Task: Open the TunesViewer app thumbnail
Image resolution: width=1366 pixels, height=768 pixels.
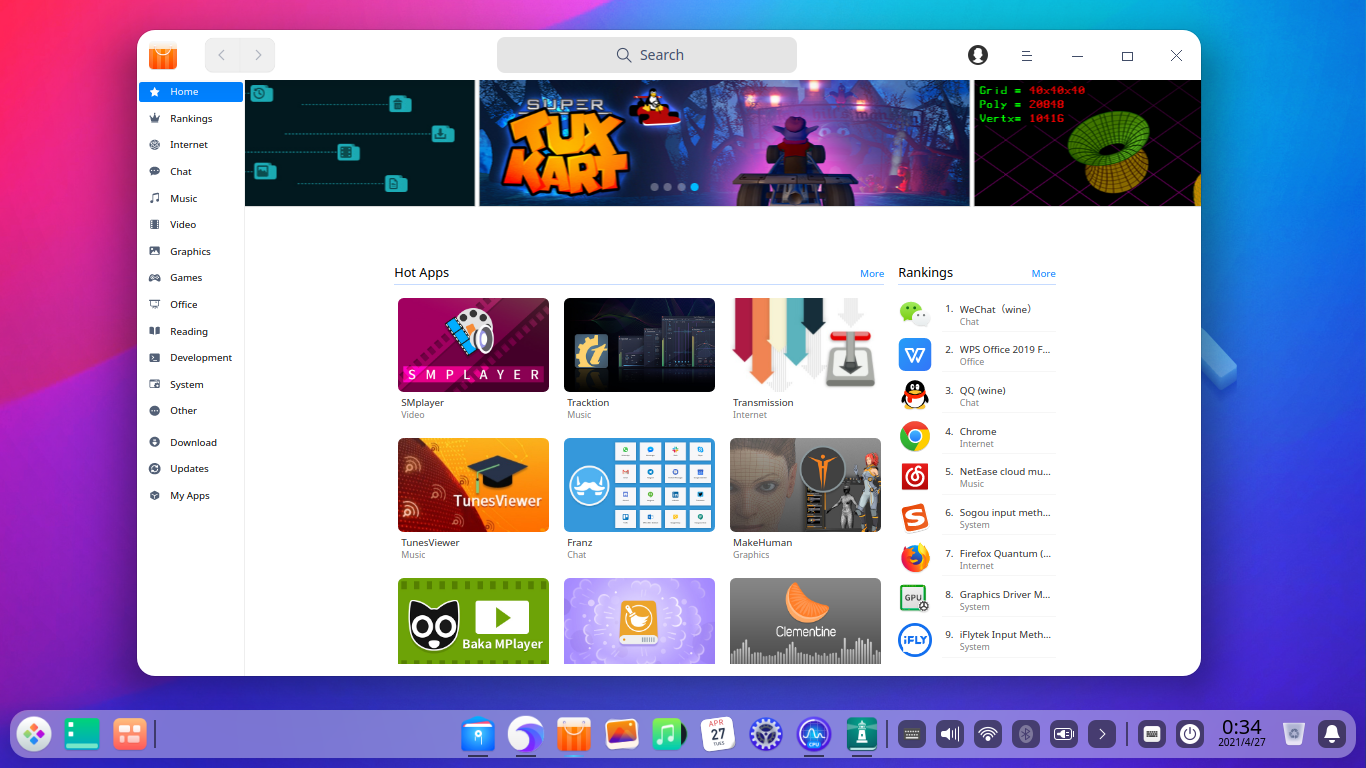Action: pos(473,485)
